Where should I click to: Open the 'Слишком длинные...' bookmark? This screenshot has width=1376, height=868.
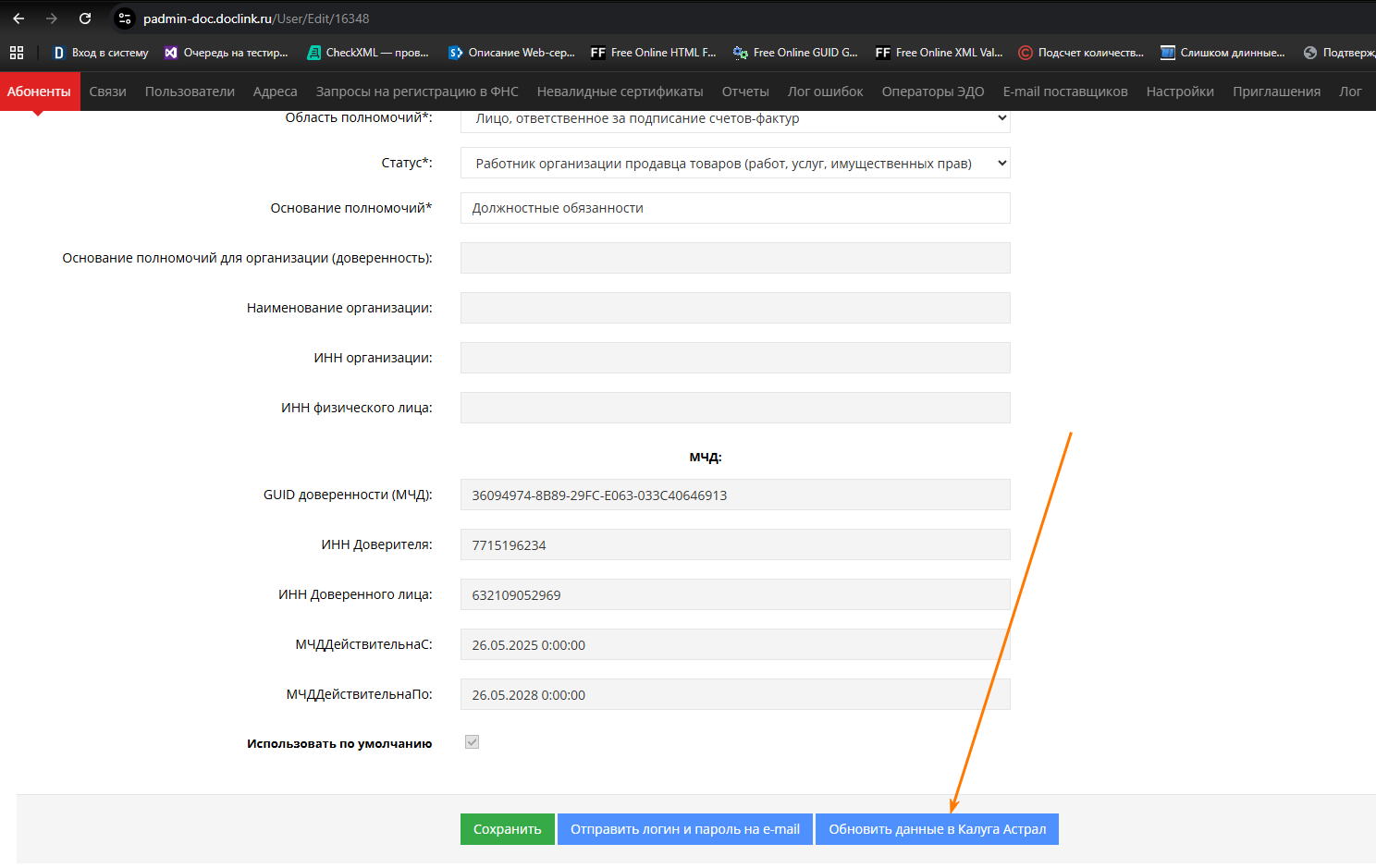tap(1222, 53)
